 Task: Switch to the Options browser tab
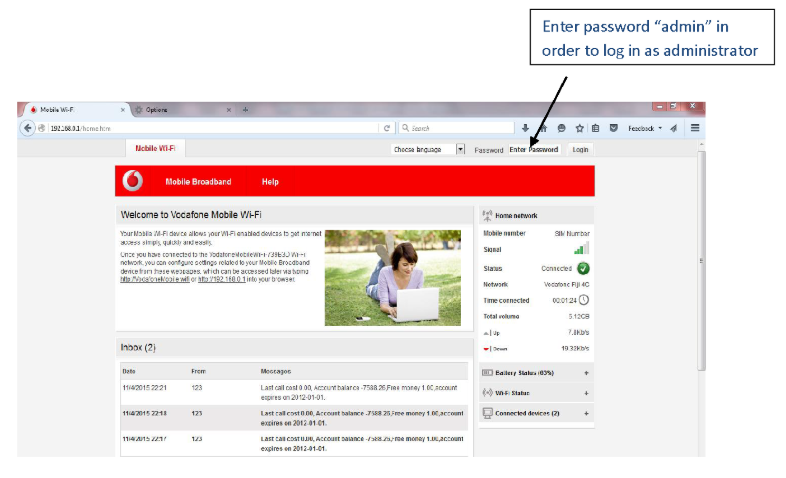pos(183,110)
